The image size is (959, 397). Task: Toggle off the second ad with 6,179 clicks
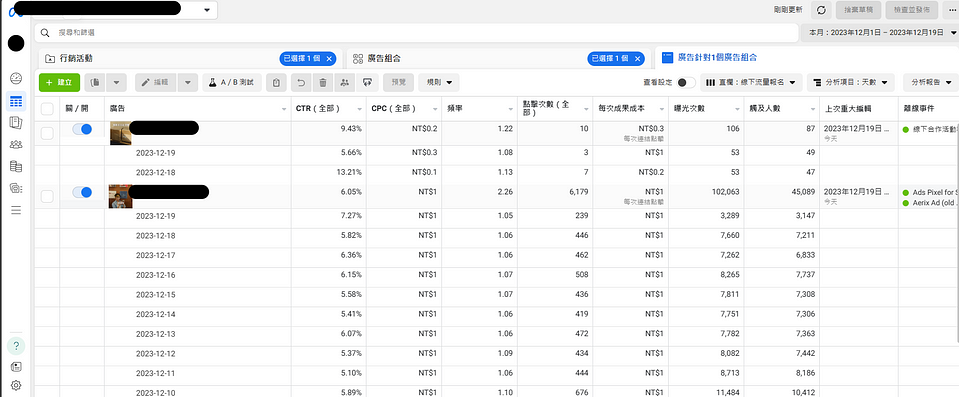[x=82, y=192]
